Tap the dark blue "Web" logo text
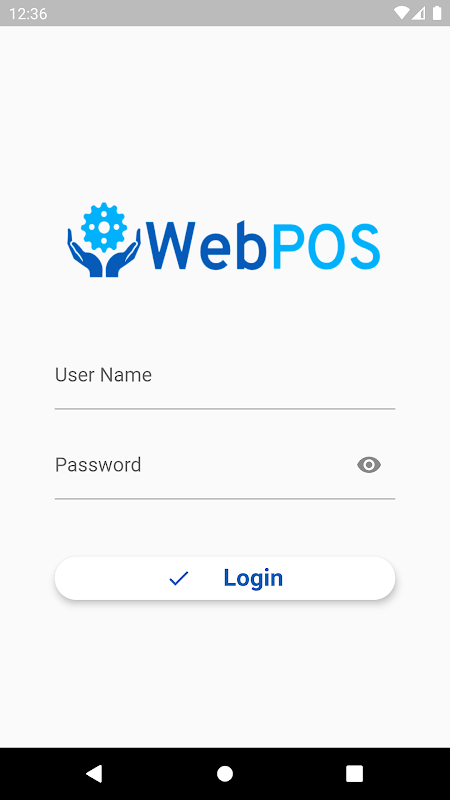450x800 pixels. coord(206,245)
